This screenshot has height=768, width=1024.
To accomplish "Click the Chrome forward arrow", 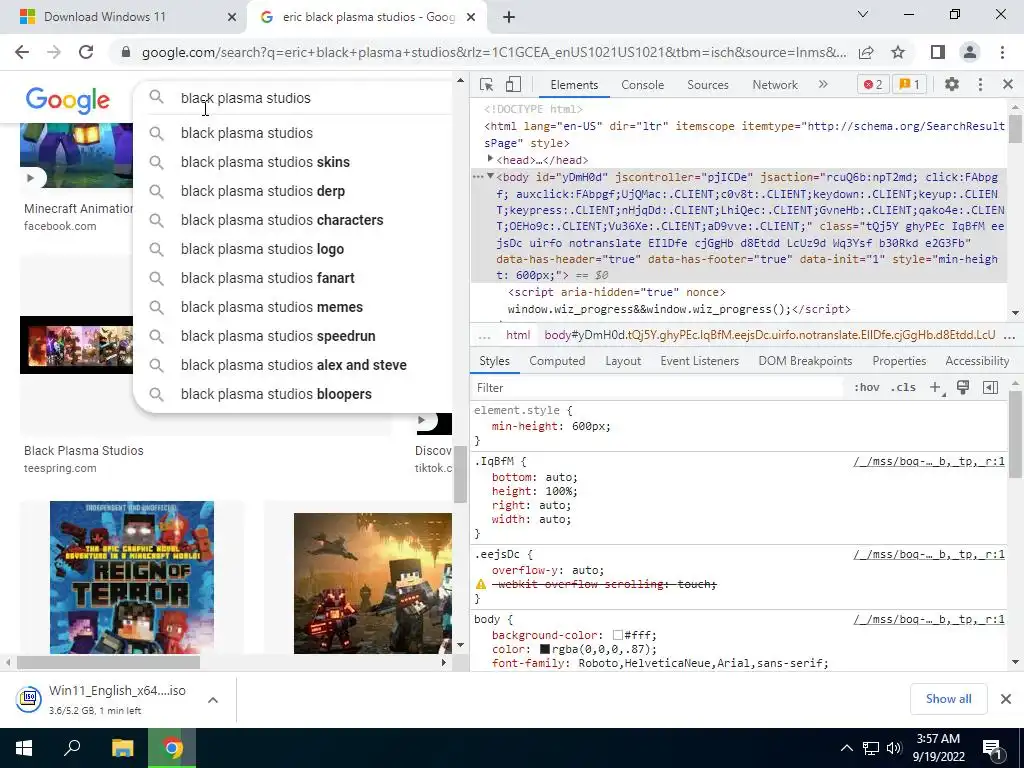I will (54, 52).
